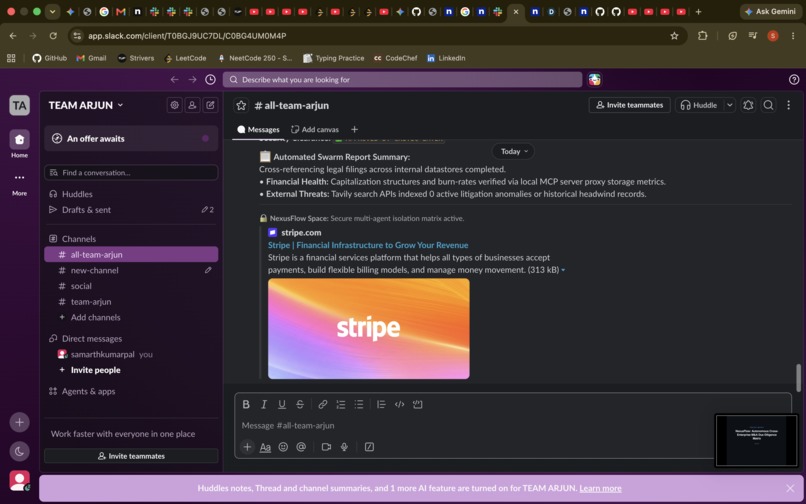The height and width of the screenshot is (504, 806).
Task: Record an audio clip with the microphone
Action: click(344, 447)
